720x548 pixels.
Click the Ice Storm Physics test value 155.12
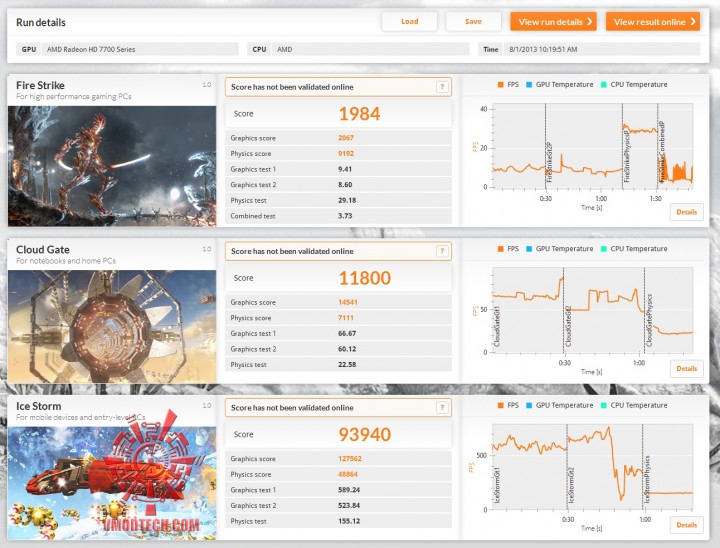[x=349, y=521]
